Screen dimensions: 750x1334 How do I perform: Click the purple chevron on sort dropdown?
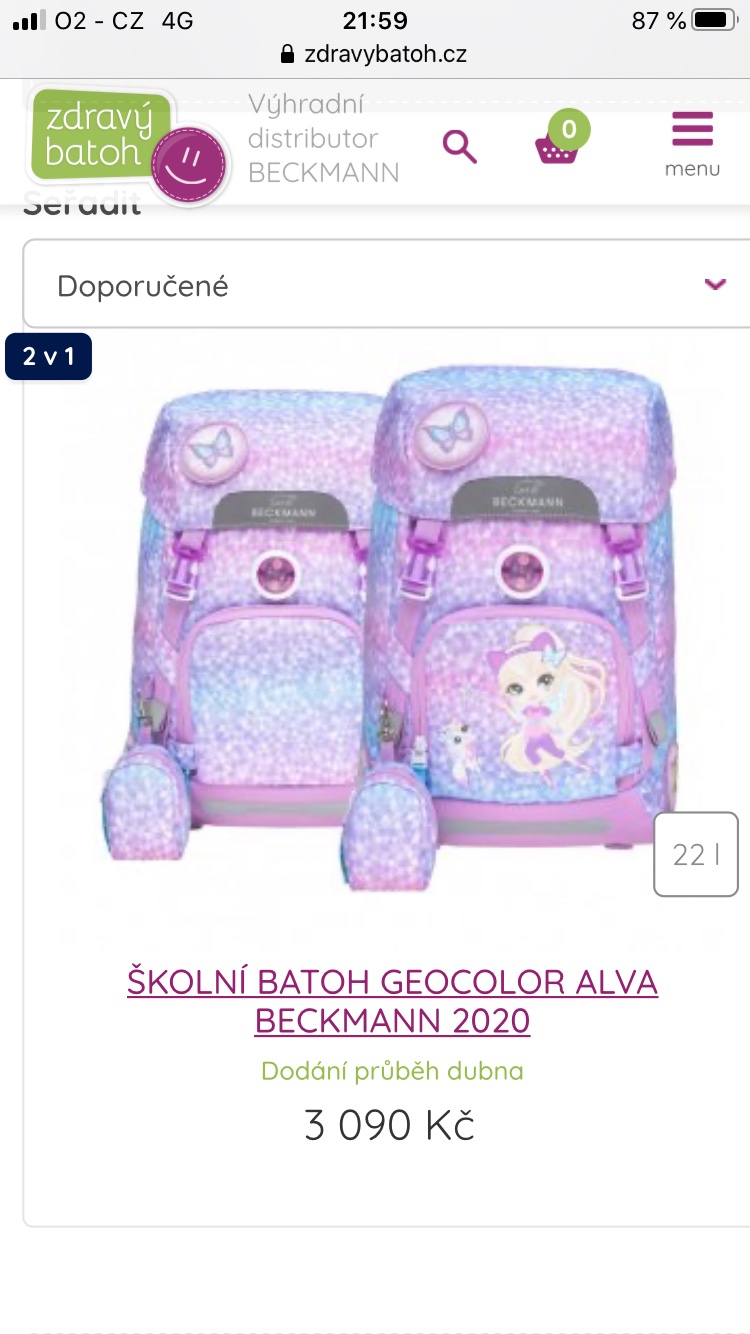714,284
